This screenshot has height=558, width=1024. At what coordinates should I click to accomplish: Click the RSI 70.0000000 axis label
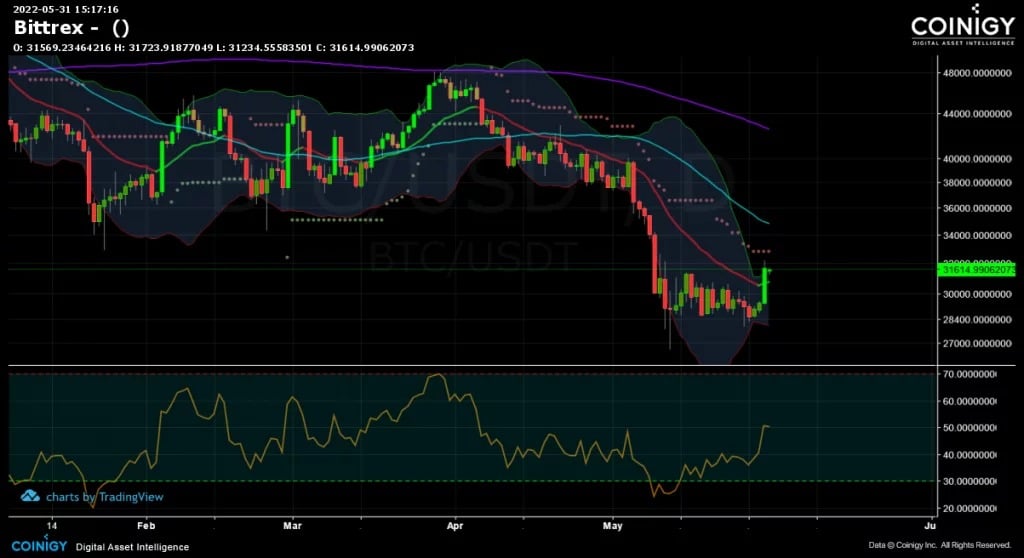coord(969,374)
